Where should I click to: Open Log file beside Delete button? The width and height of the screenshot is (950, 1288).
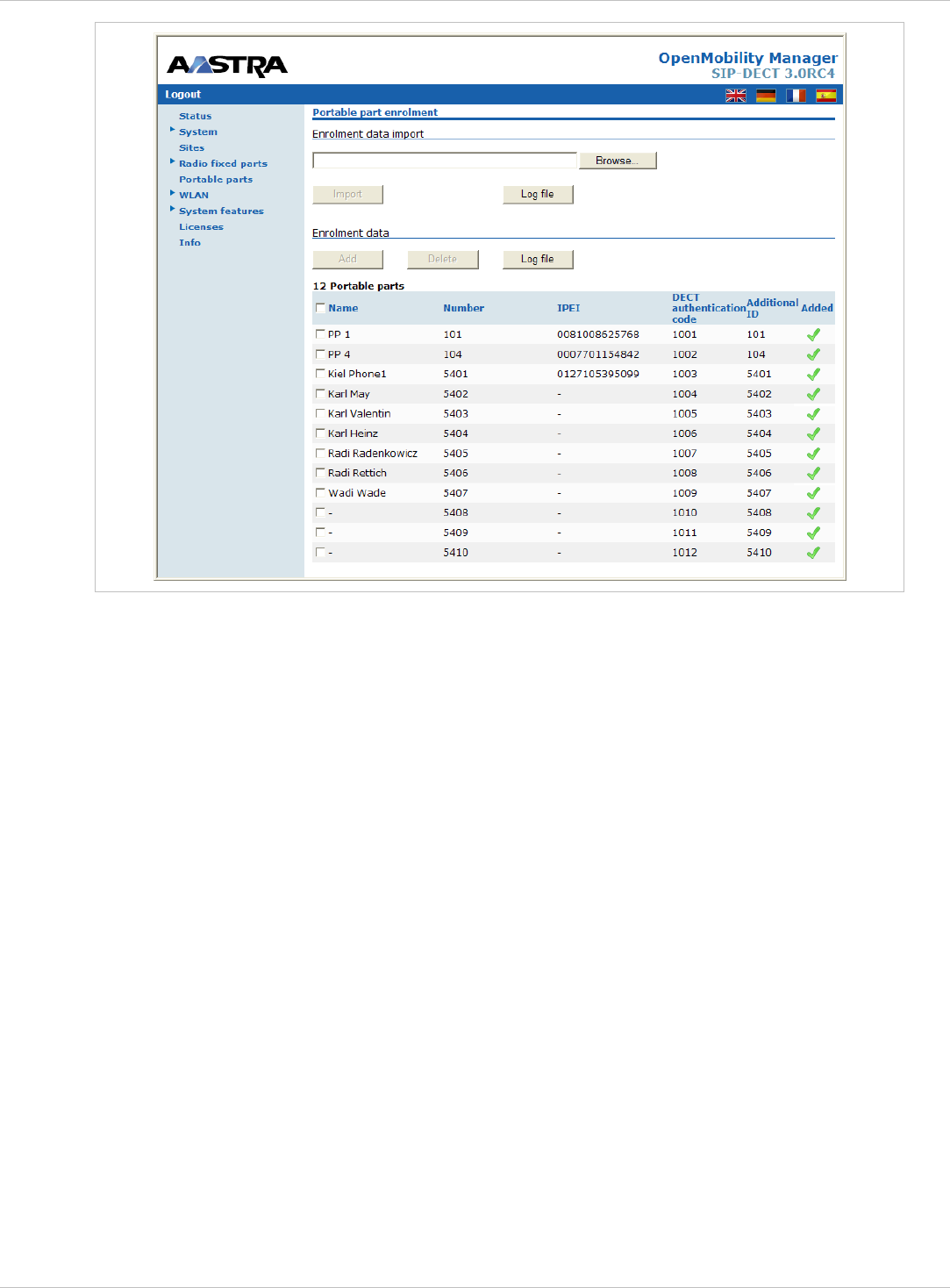(538, 259)
